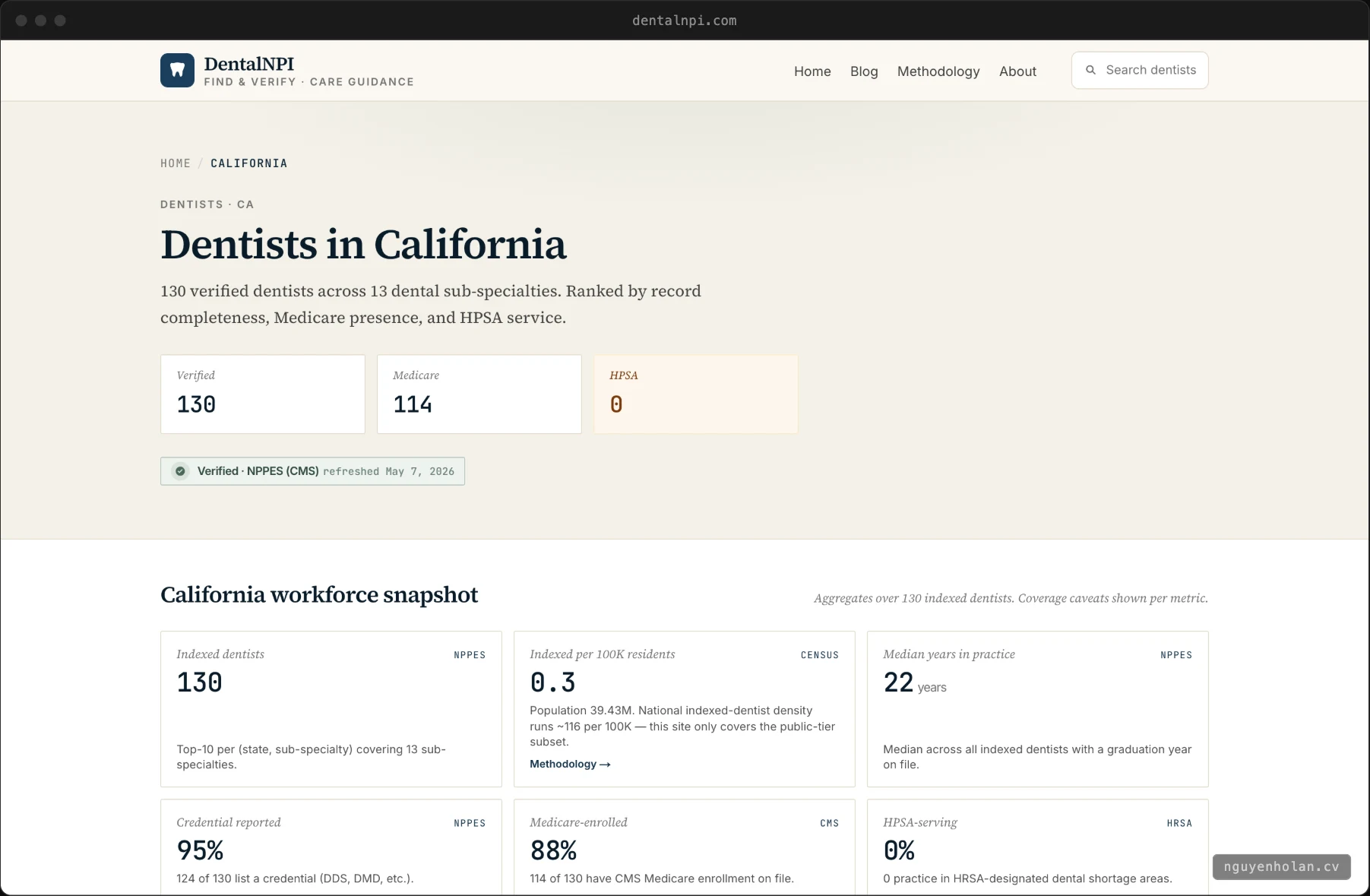The height and width of the screenshot is (896, 1370).
Task: Open the About page
Action: pos(1017,71)
